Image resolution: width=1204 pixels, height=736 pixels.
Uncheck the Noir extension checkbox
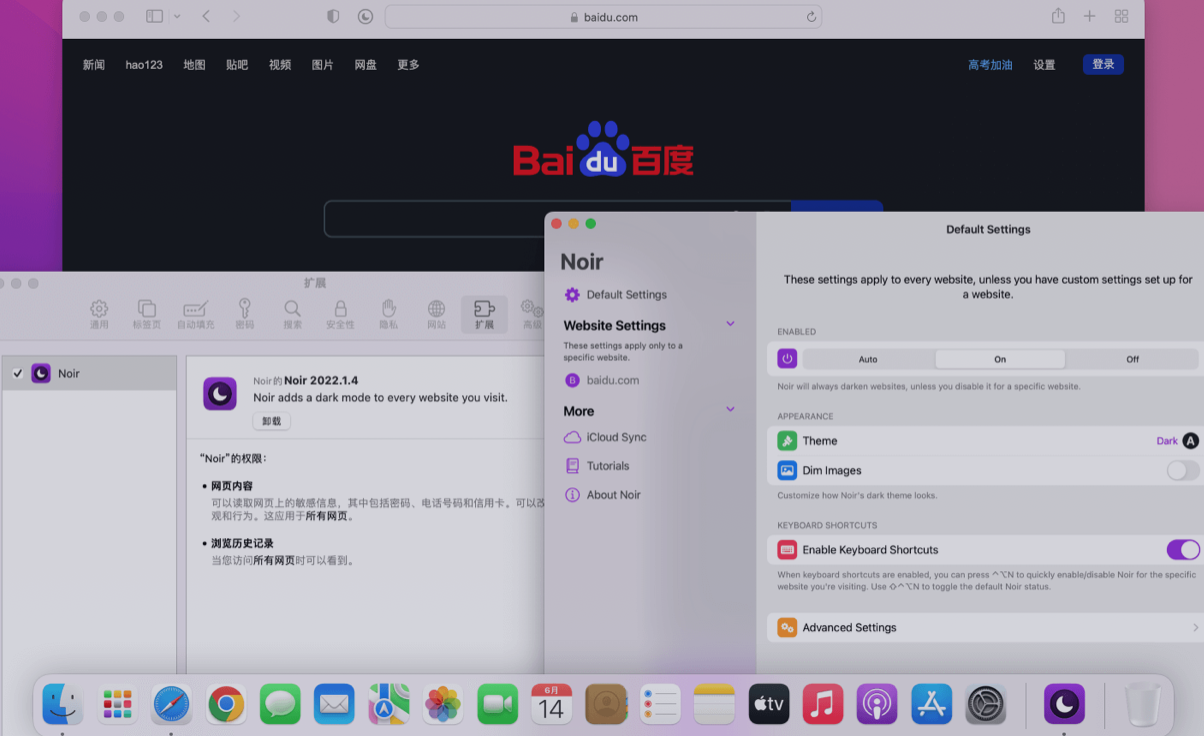tap(17, 372)
